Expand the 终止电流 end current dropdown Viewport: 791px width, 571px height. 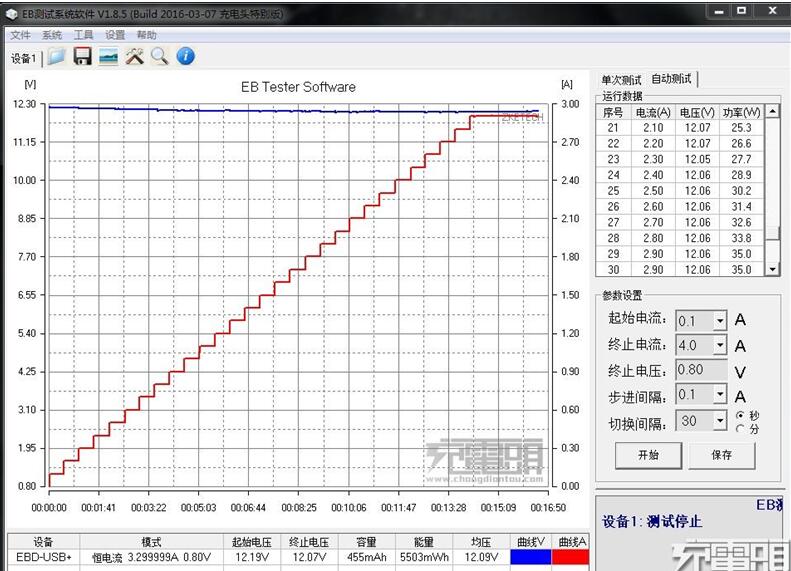pyautogui.click(x=719, y=346)
